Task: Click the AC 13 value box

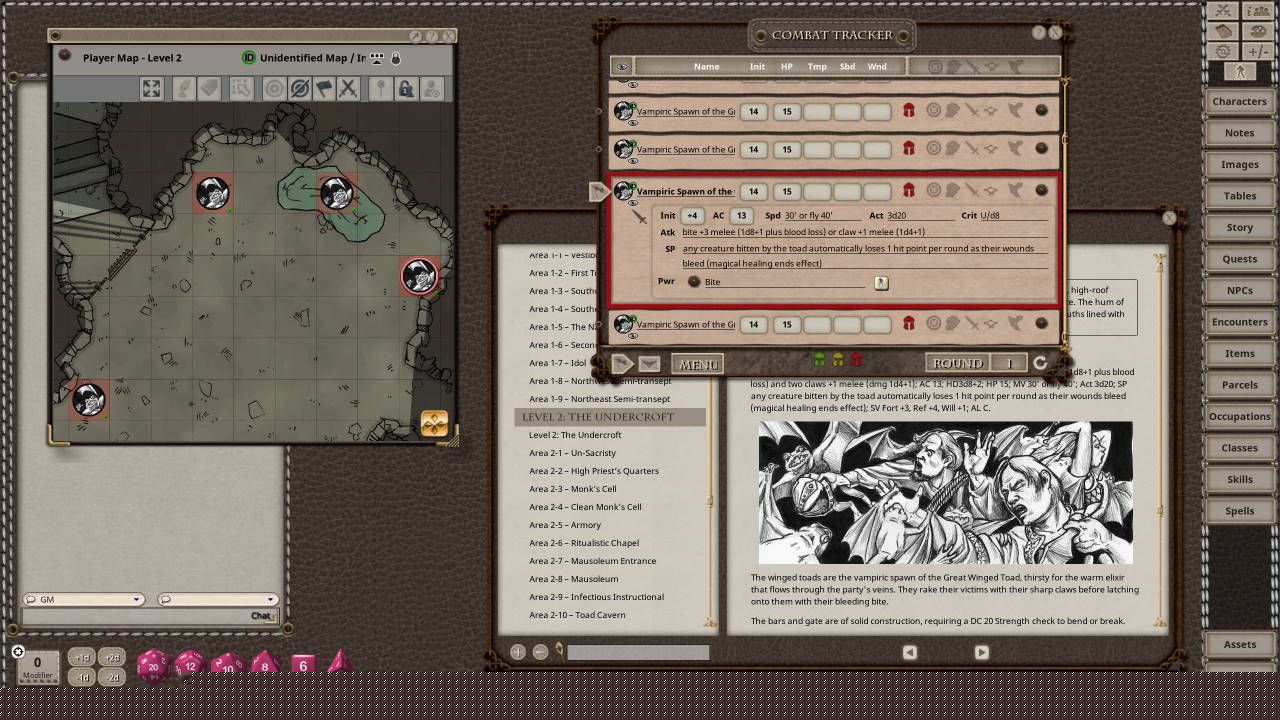Action: click(741, 216)
